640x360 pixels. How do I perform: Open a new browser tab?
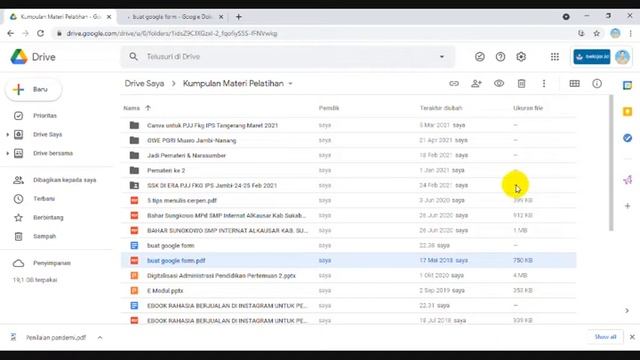(239, 17)
